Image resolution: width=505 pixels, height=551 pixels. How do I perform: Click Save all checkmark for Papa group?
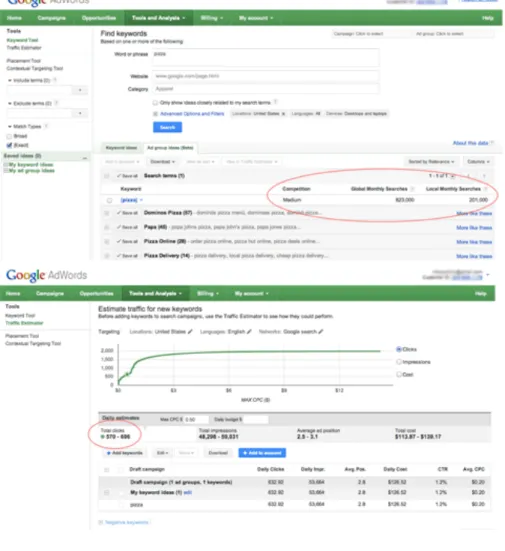127,227
